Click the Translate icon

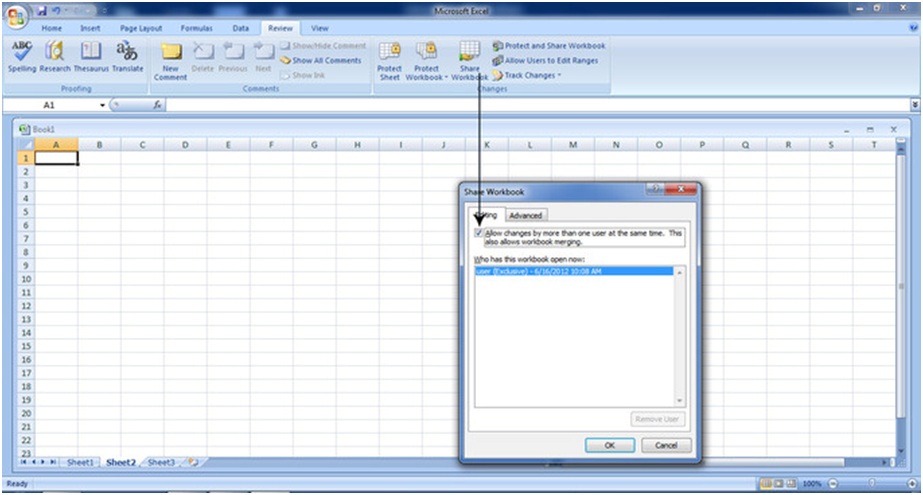pos(127,56)
